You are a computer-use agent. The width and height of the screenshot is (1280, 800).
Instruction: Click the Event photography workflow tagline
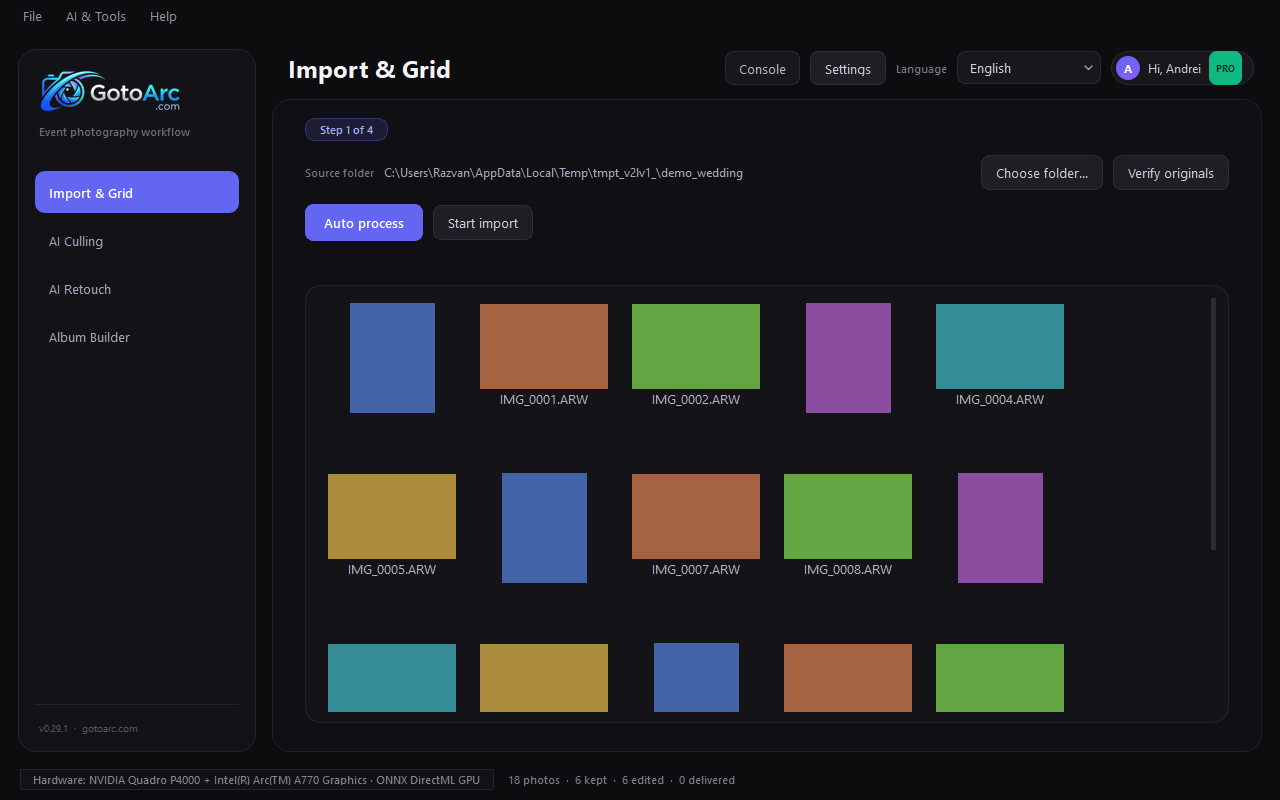click(x=114, y=132)
